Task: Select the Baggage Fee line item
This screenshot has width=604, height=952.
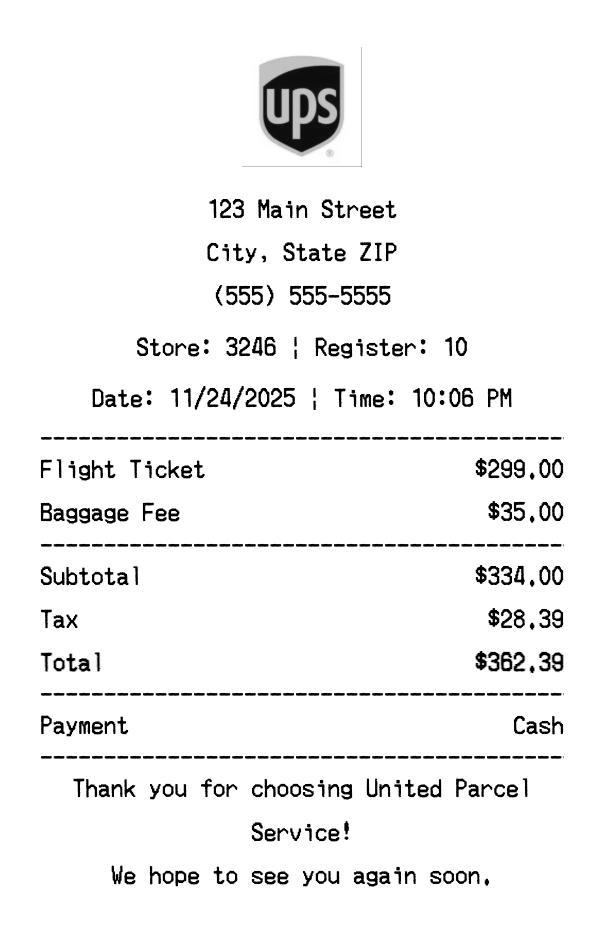Action: point(110,514)
